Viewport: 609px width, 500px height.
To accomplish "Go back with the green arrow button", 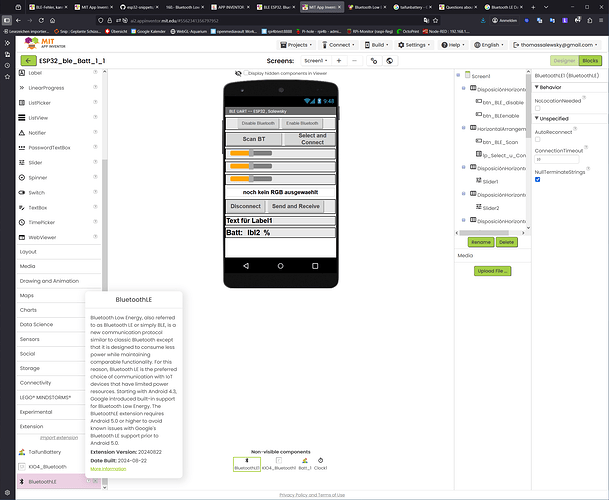I will (x=28, y=61).
